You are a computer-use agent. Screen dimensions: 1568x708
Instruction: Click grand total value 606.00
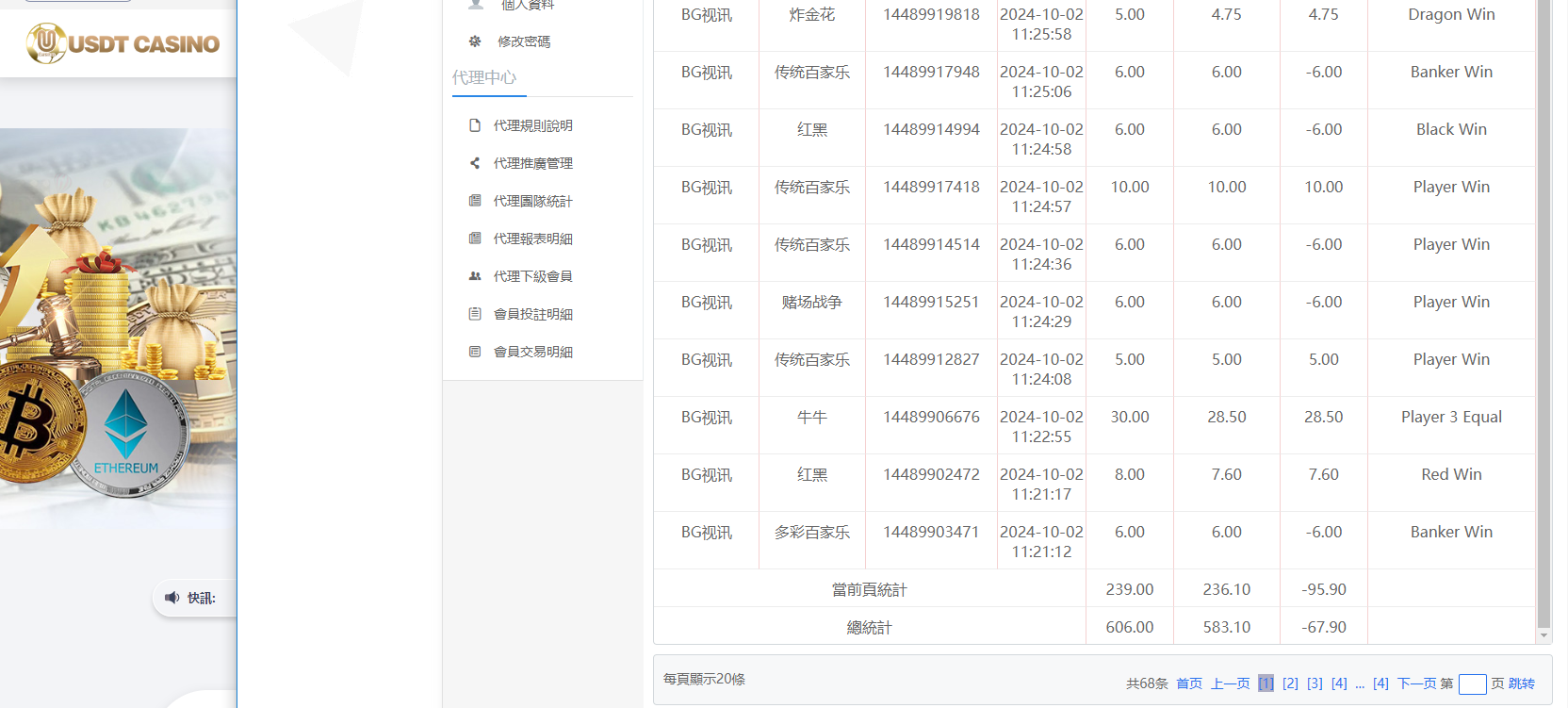[1130, 627]
